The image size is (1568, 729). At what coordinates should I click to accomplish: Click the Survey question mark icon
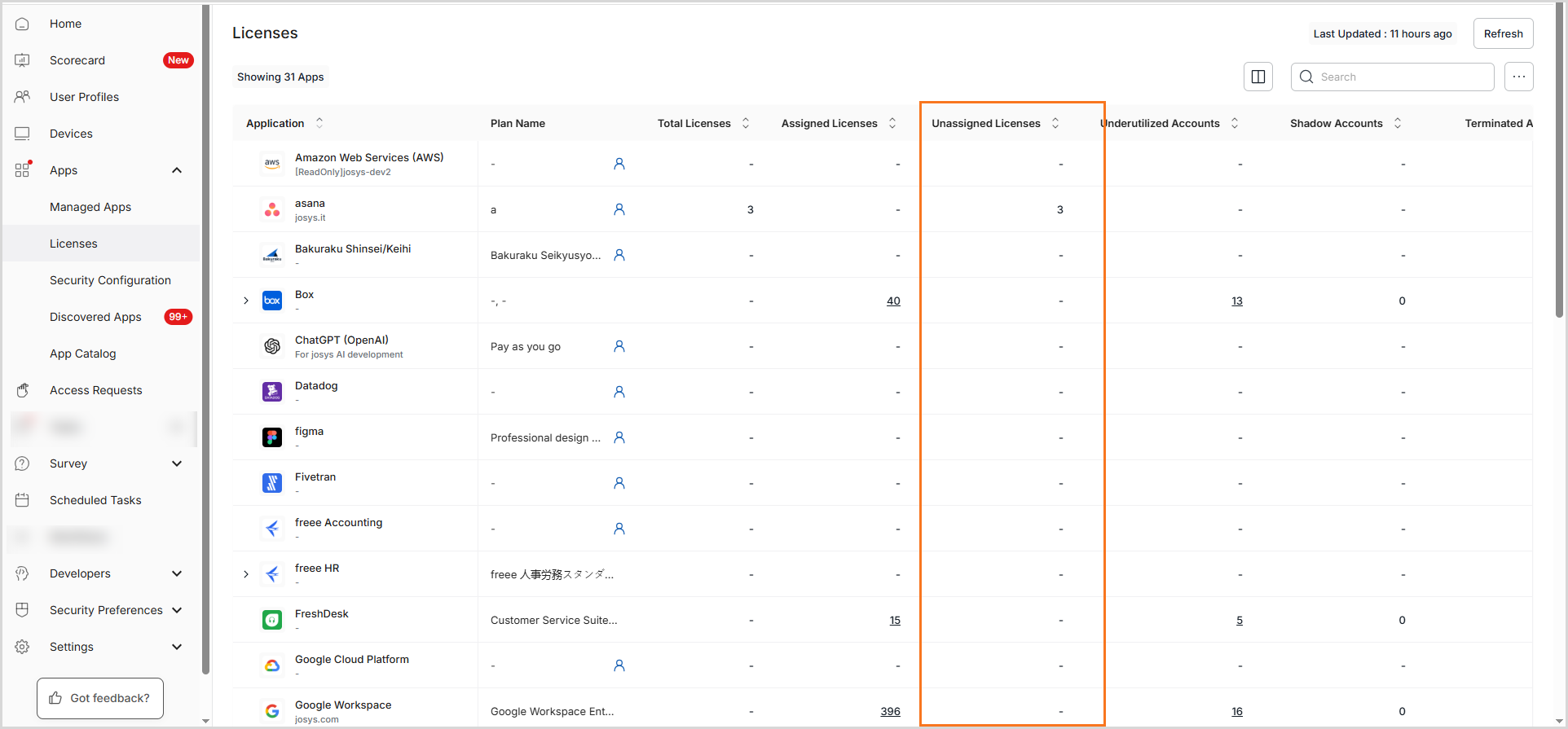[x=22, y=463]
